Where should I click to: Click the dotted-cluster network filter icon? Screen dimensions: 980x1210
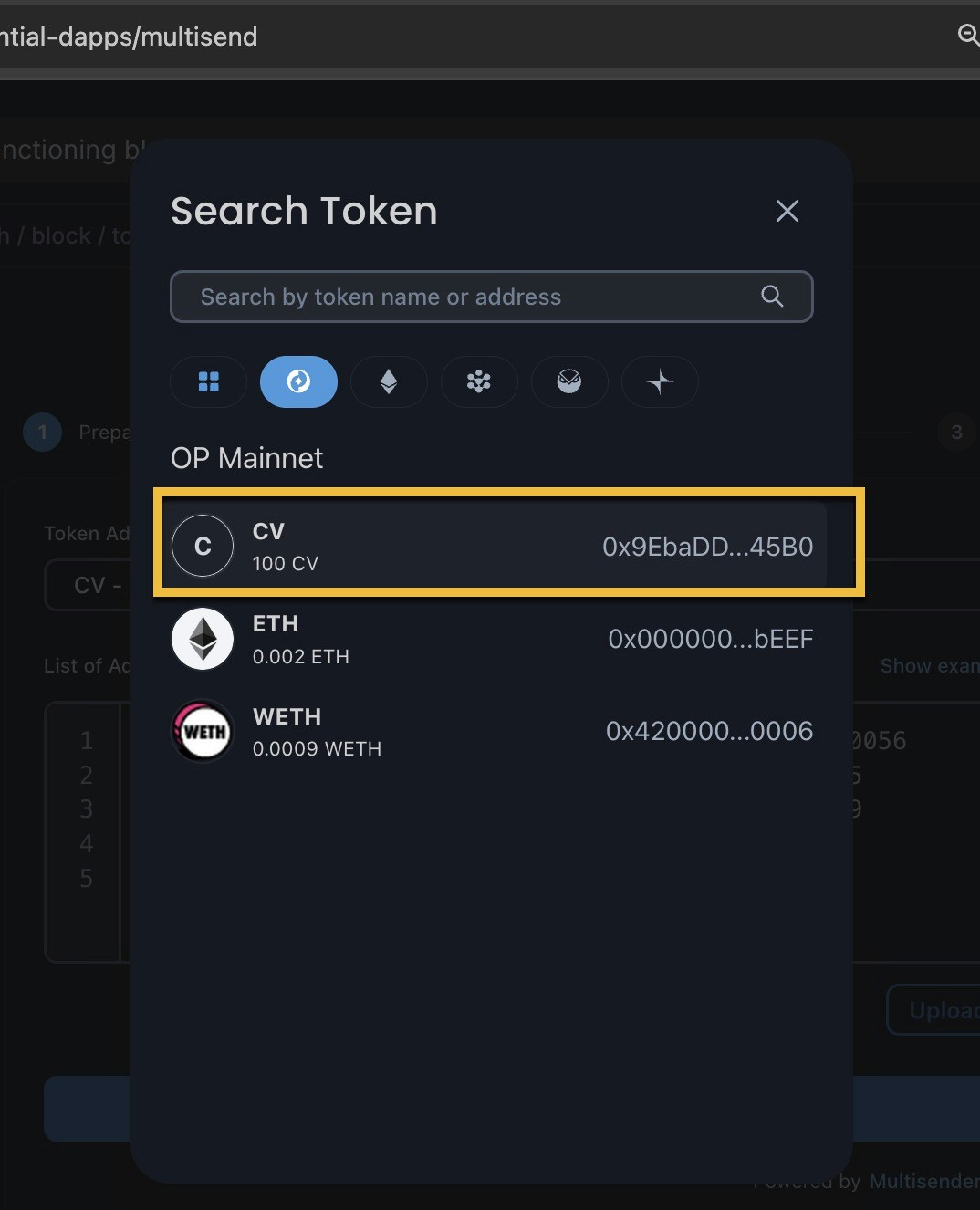[479, 382]
